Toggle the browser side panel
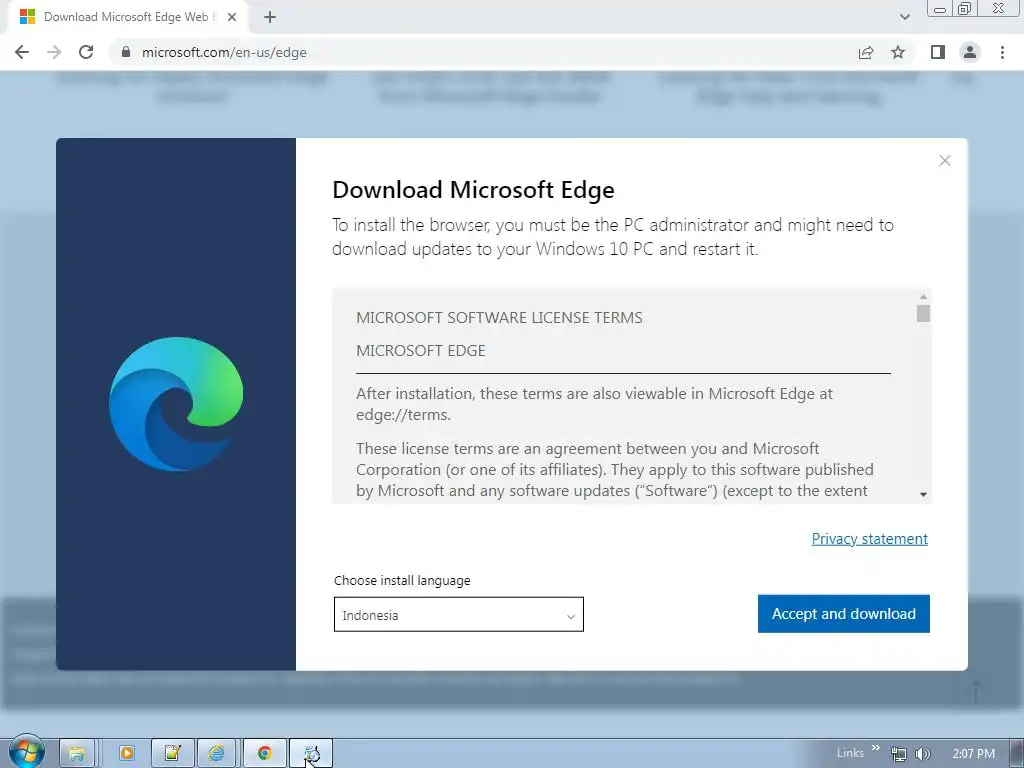Viewport: 1024px width, 768px height. (x=938, y=52)
